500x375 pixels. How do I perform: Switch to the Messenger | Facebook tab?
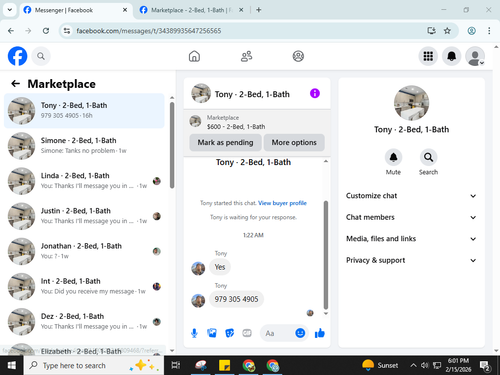click(x=75, y=10)
